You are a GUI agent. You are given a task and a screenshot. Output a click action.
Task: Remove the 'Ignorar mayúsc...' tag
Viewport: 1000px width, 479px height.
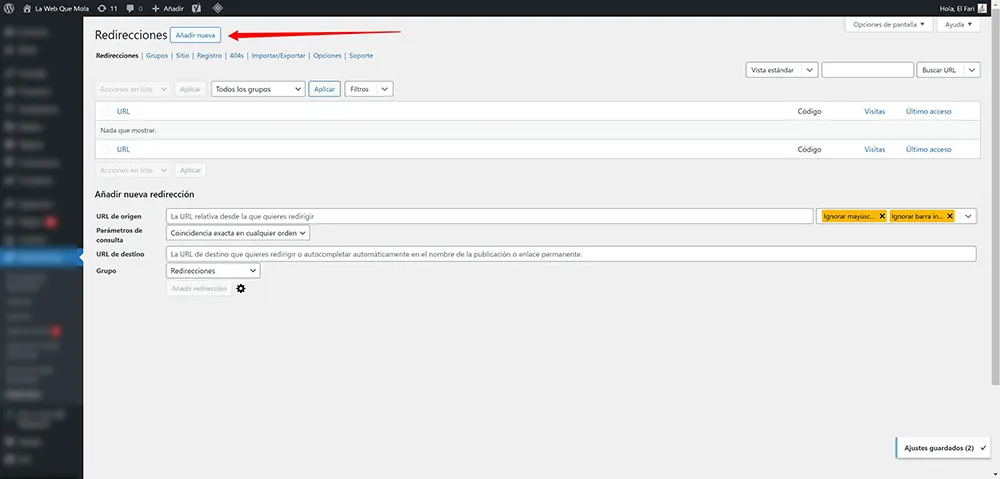(x=882, y=216)
